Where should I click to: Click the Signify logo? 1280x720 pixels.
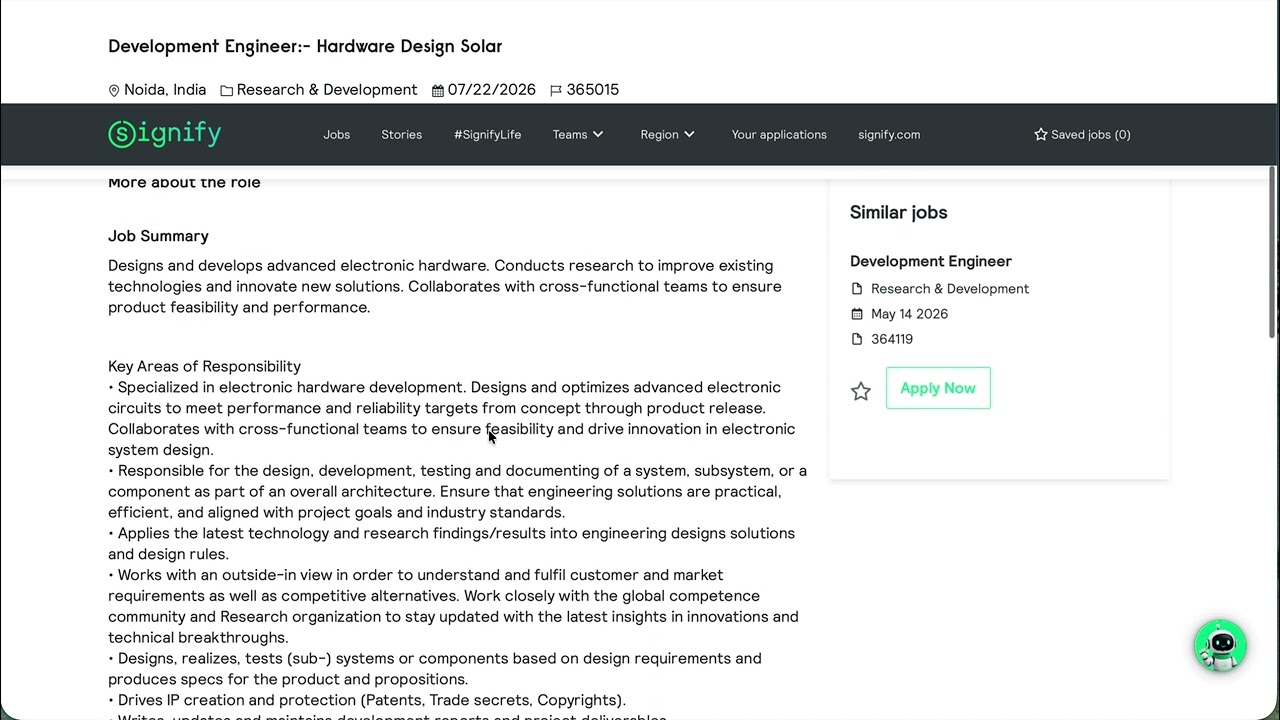165,134
